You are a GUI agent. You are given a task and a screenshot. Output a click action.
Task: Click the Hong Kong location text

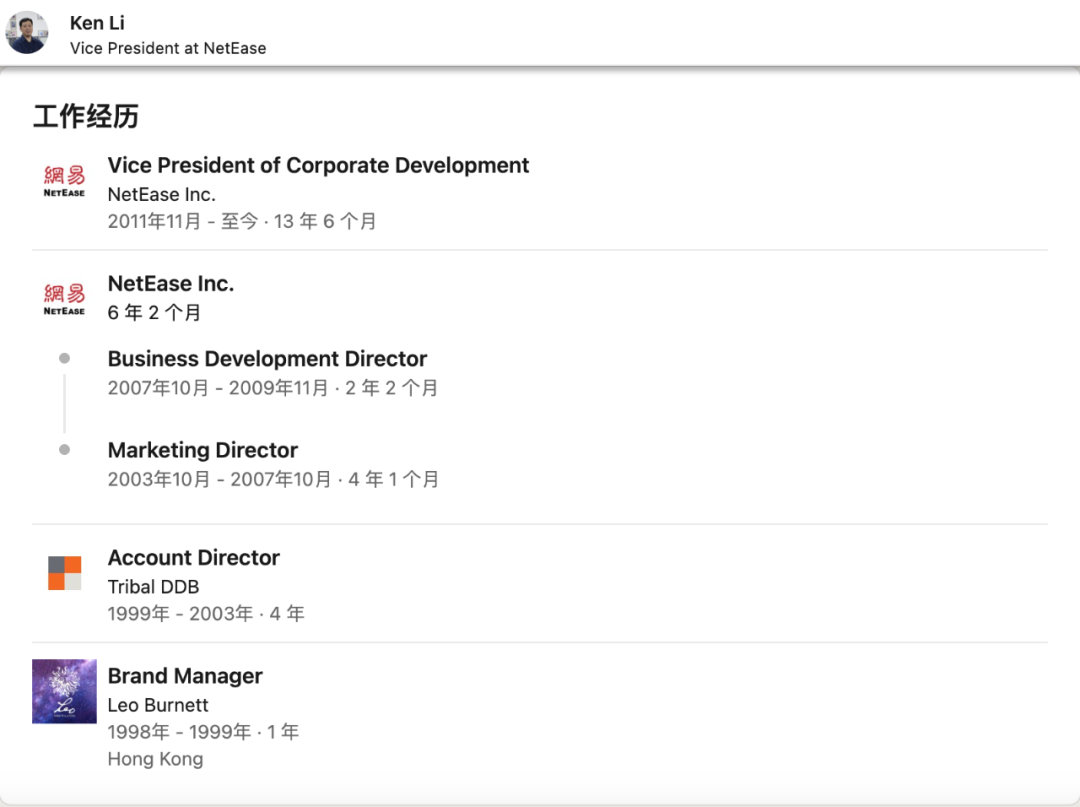(155, 759)
